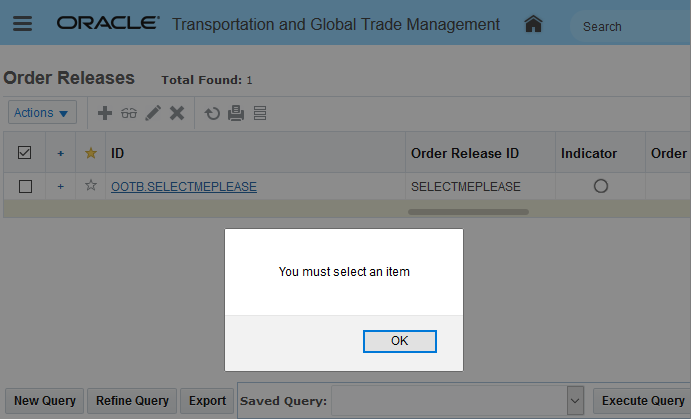Click the Edit pencil toolbar icon
The image size is (691, 419).
[153, 113]
